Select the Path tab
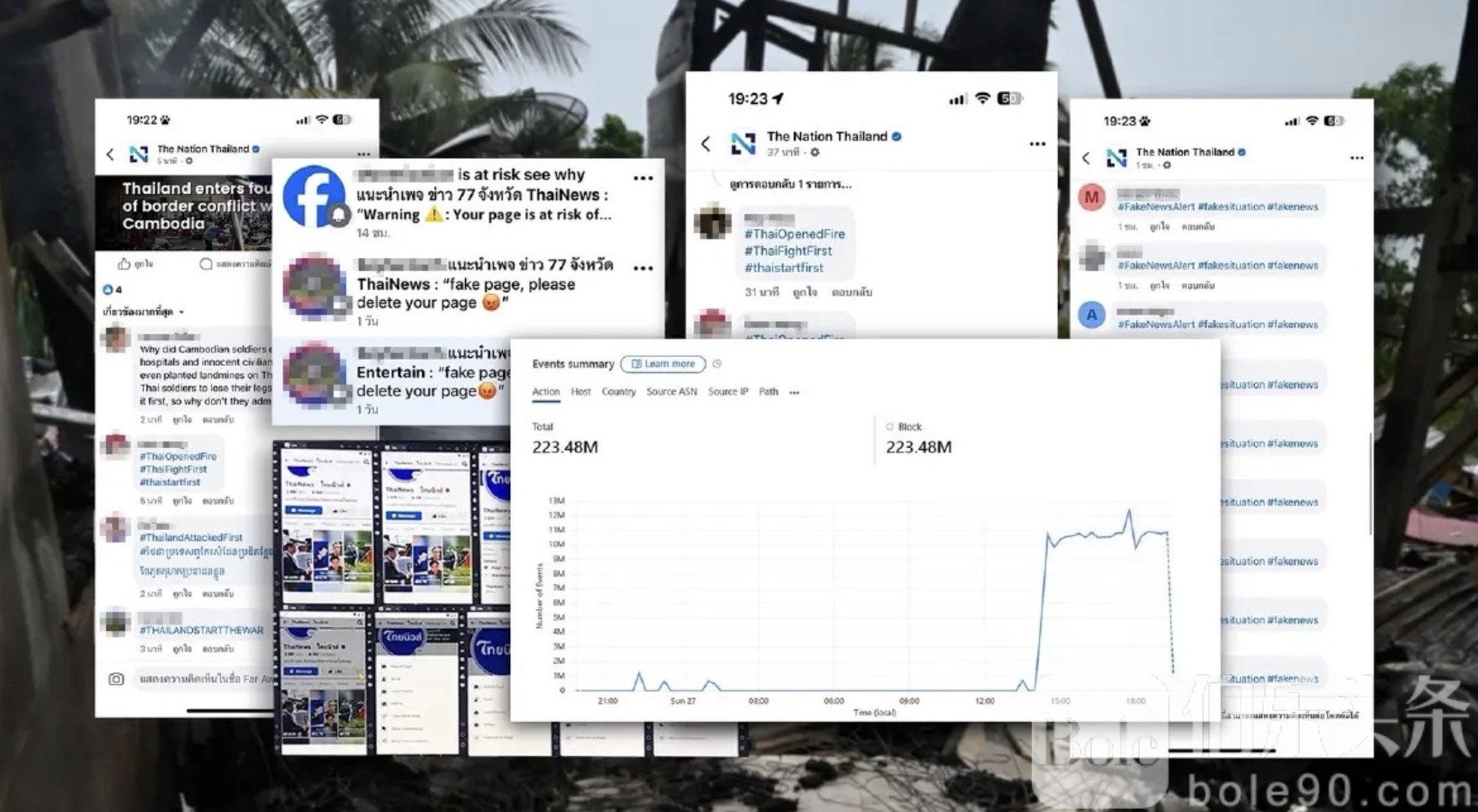This screenshot has width=1478, height=812. [768, 392]
